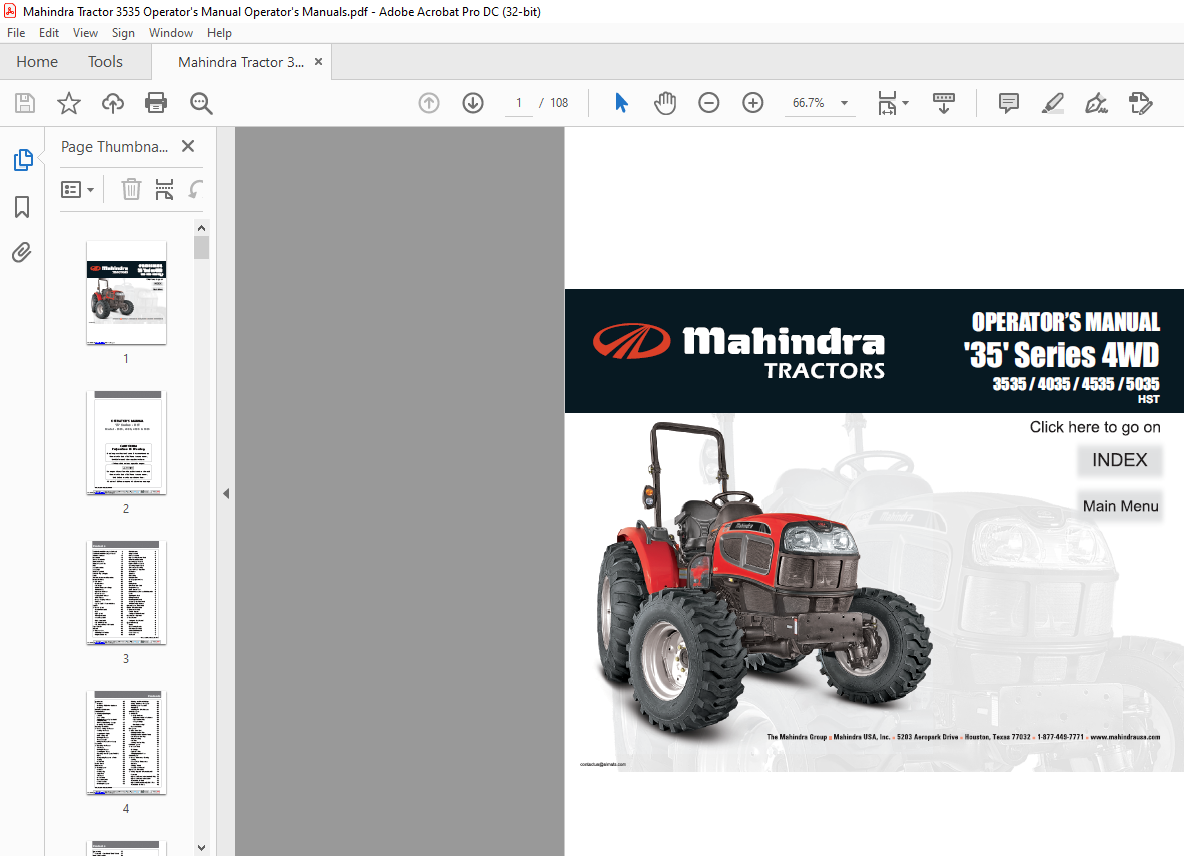Open the View menu
1184x856 pixels.
(x=85, y=32)
